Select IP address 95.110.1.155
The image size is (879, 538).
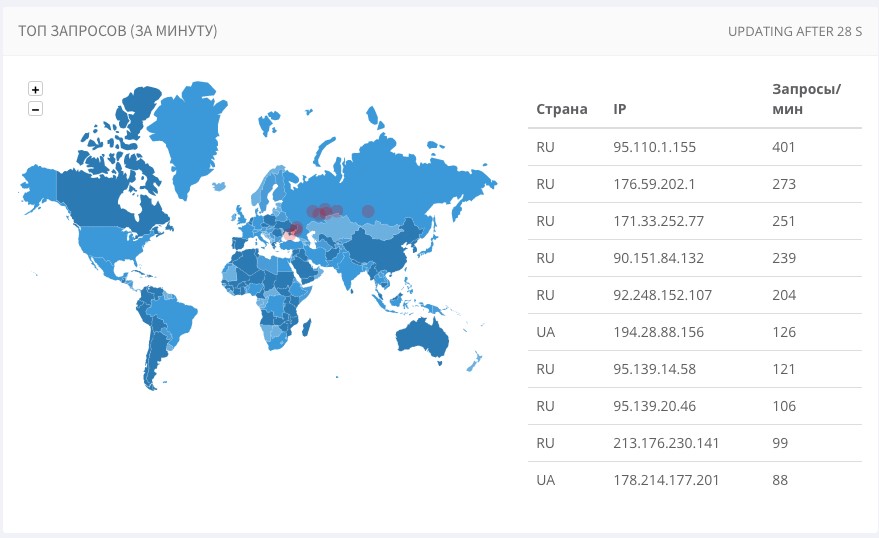(654, 147)
